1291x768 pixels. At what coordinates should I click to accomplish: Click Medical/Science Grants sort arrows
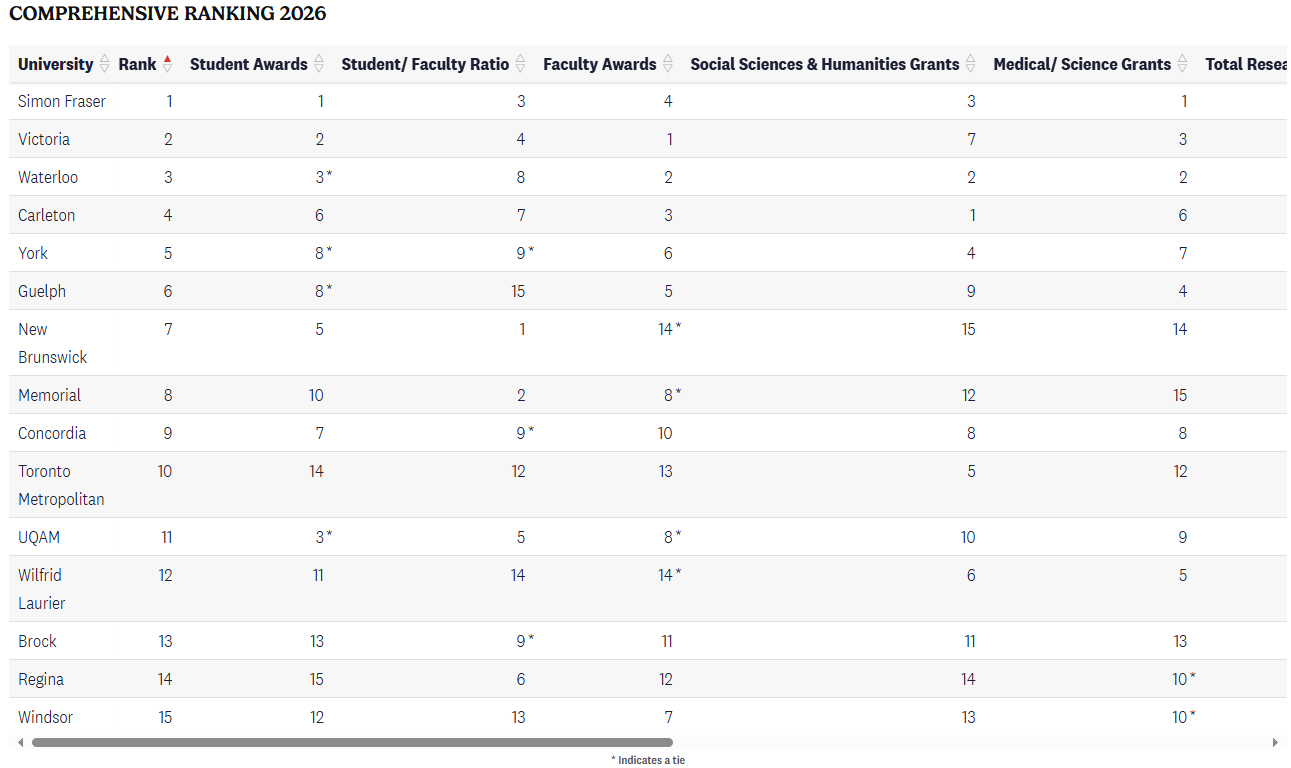pyautogui.click(x=1182, y=64)
